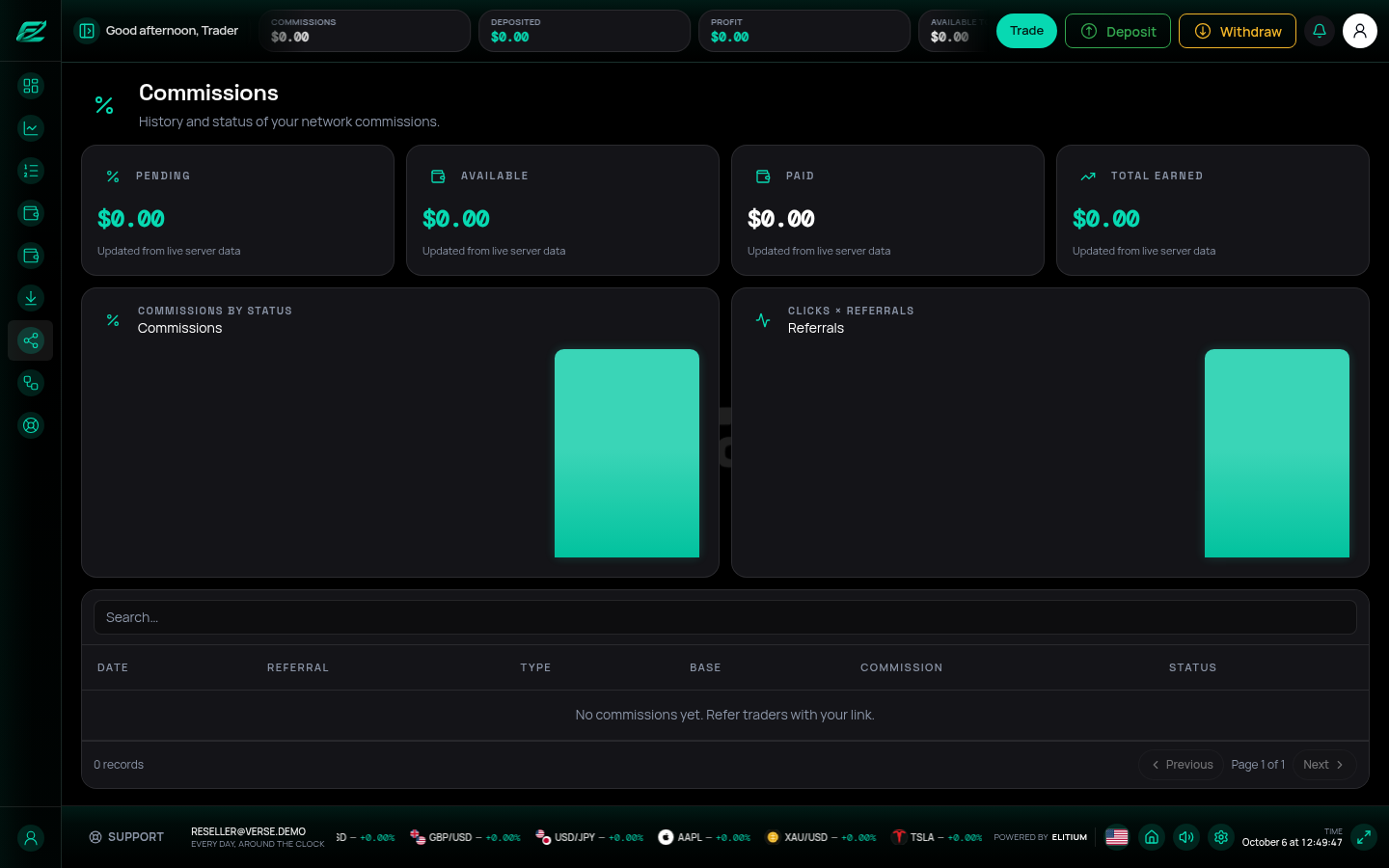This screenshot has height=868, width=1389.
Task: Sort by the COMMISSION column header
Action: point(902,667)
